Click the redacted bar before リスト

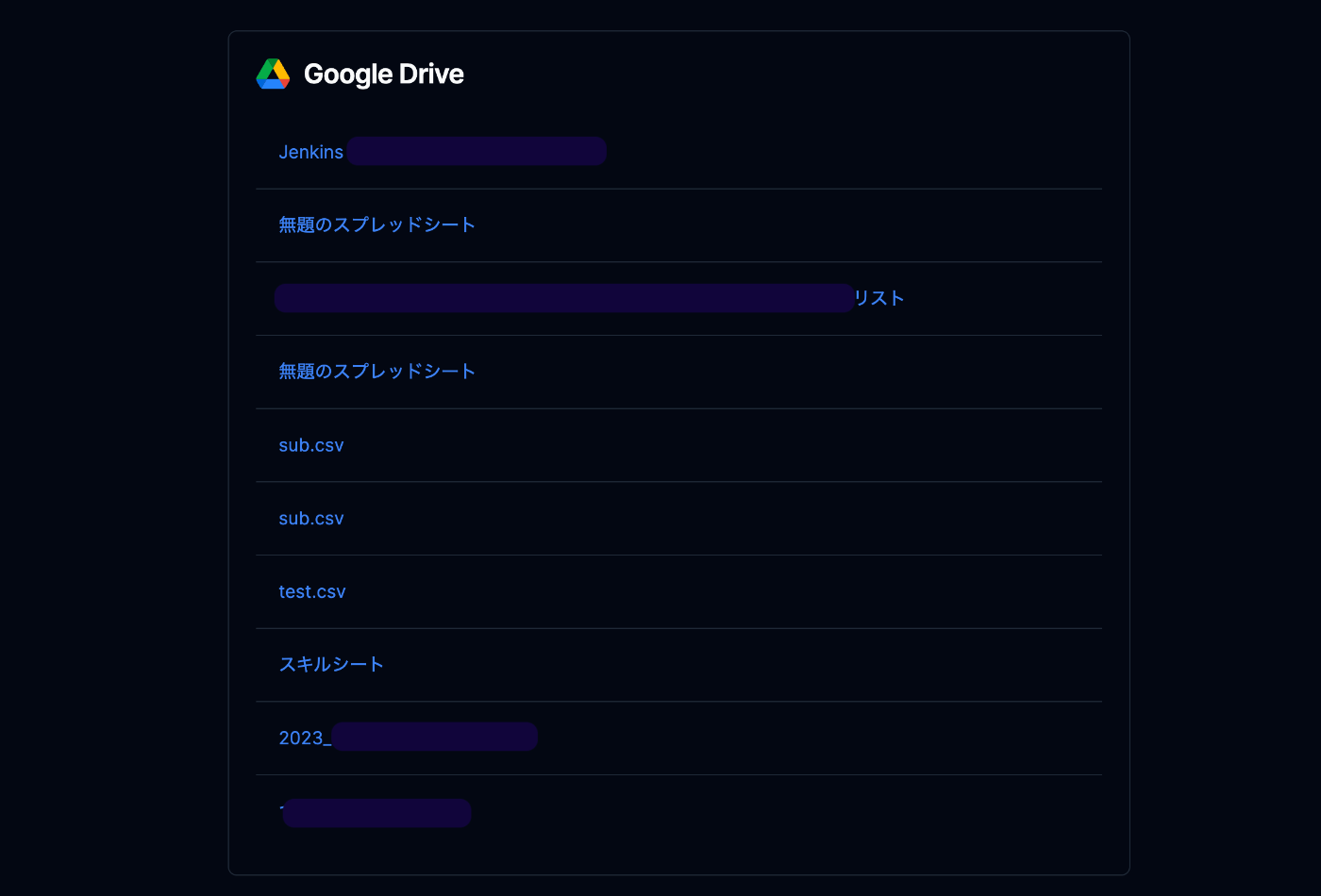(564, 298)
